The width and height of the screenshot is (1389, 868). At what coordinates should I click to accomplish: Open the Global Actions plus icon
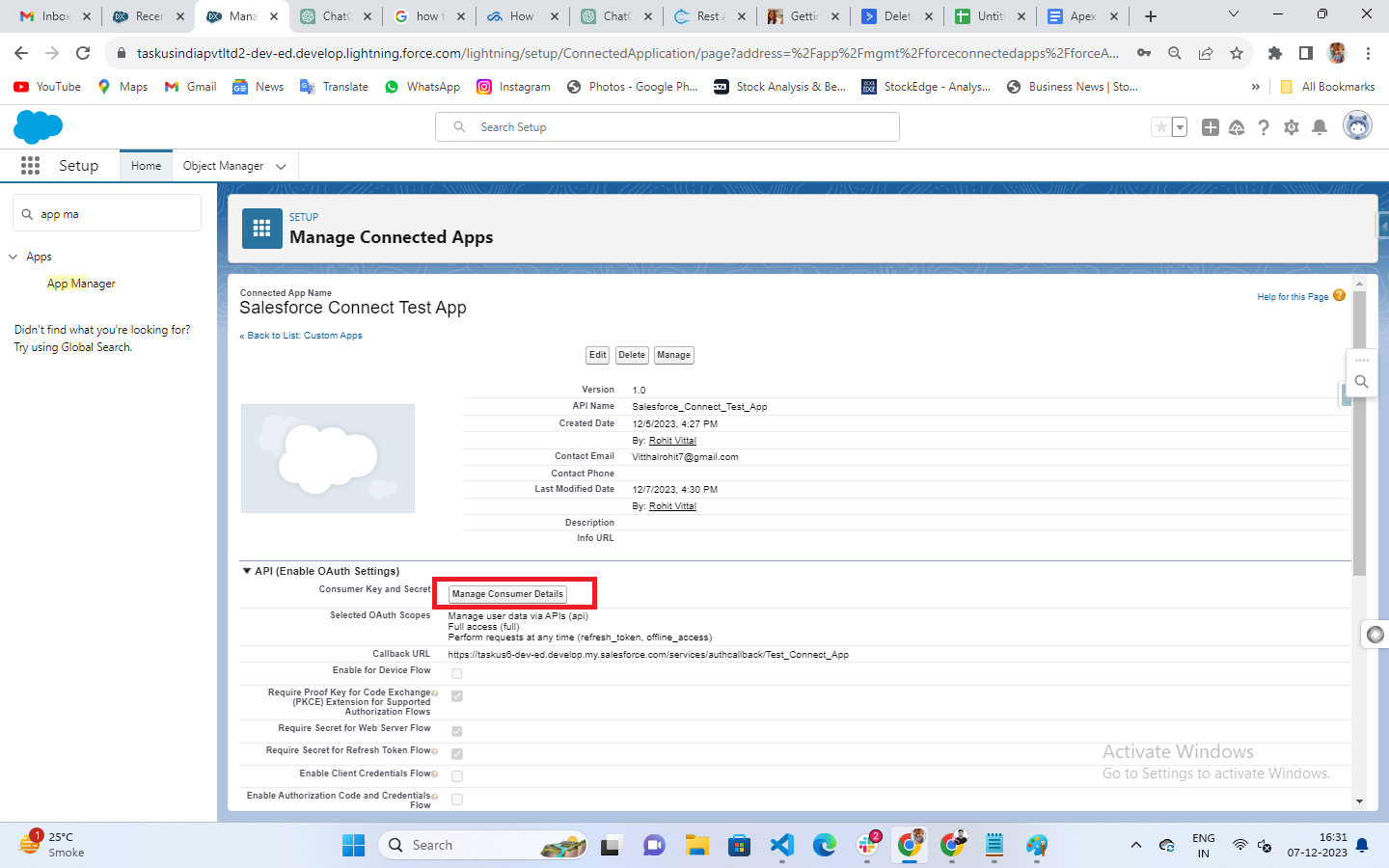coord(1211,127)
